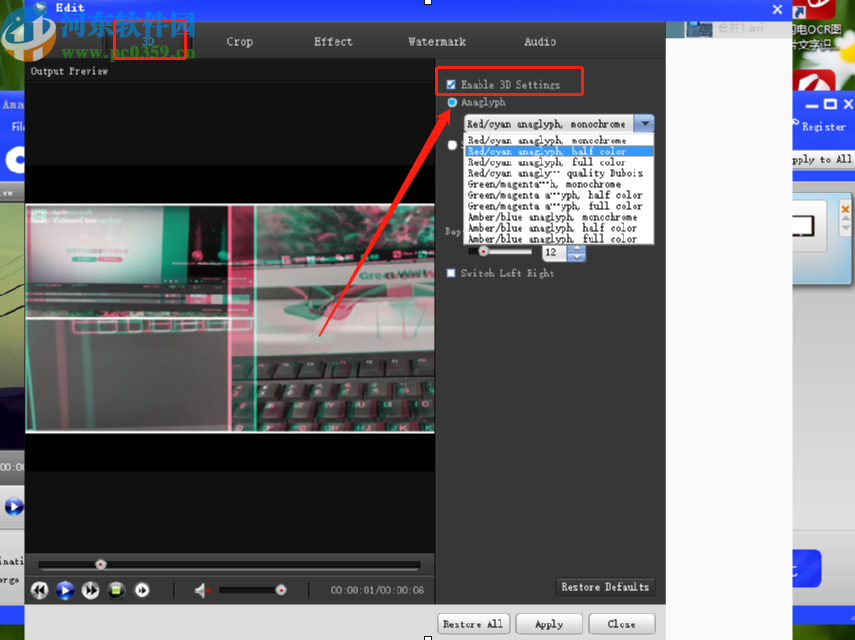Choose Amber/blue anaglyph, half color option
This screenshot has width=855, height=640.
pyautogui.click(x=559, y=228)
